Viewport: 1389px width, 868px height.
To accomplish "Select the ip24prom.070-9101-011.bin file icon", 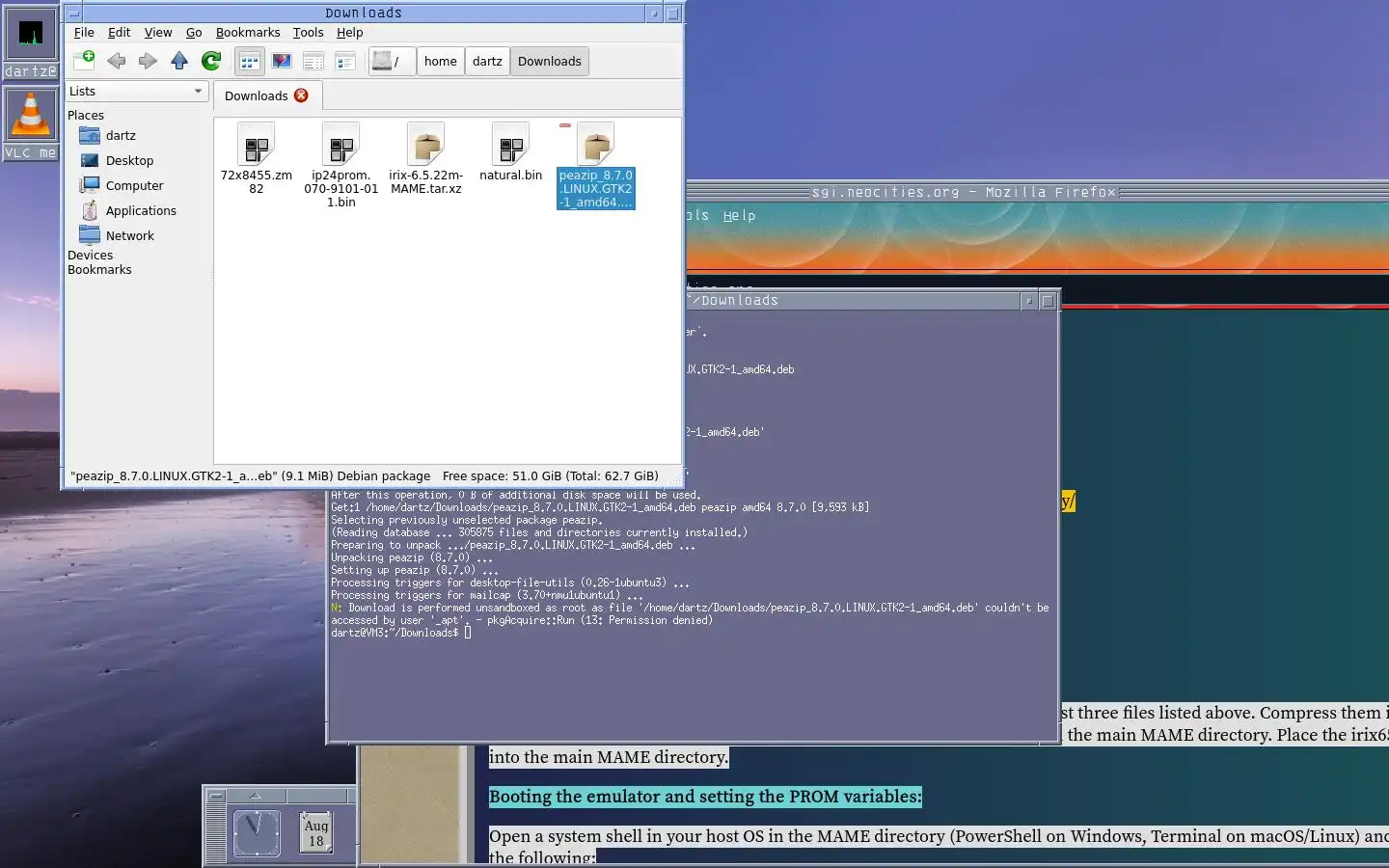I will [x=341, y=145].
